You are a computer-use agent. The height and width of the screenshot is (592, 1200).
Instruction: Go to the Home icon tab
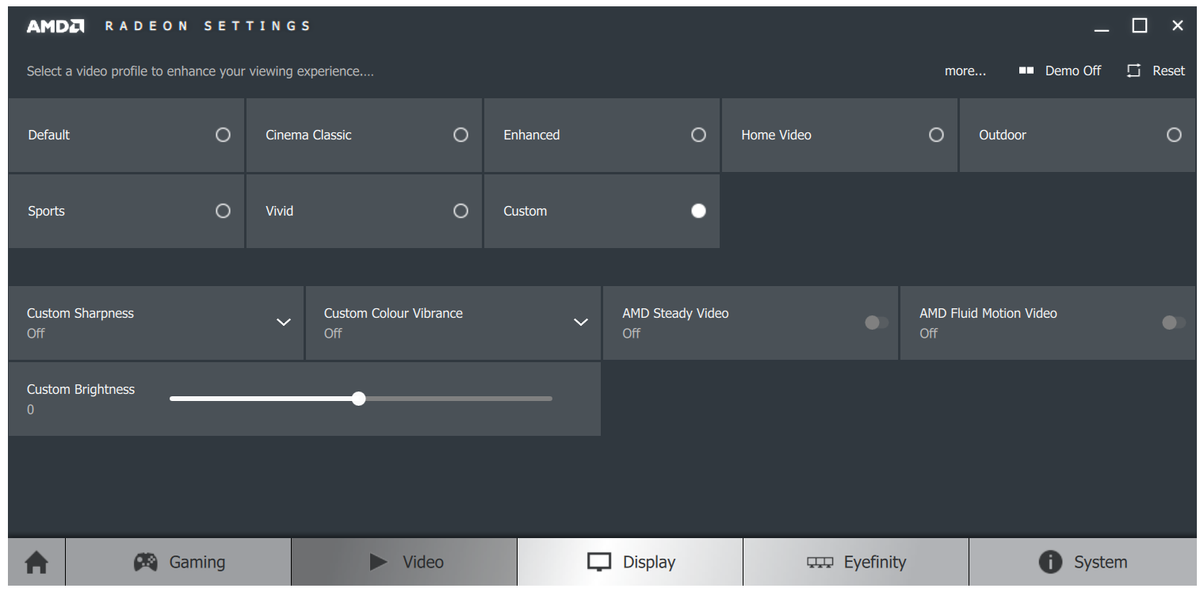tap(36, 562)
